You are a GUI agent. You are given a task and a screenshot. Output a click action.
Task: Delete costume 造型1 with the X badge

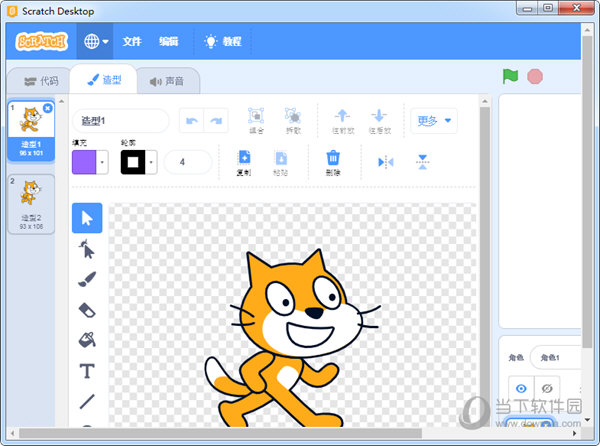(48, 108)
